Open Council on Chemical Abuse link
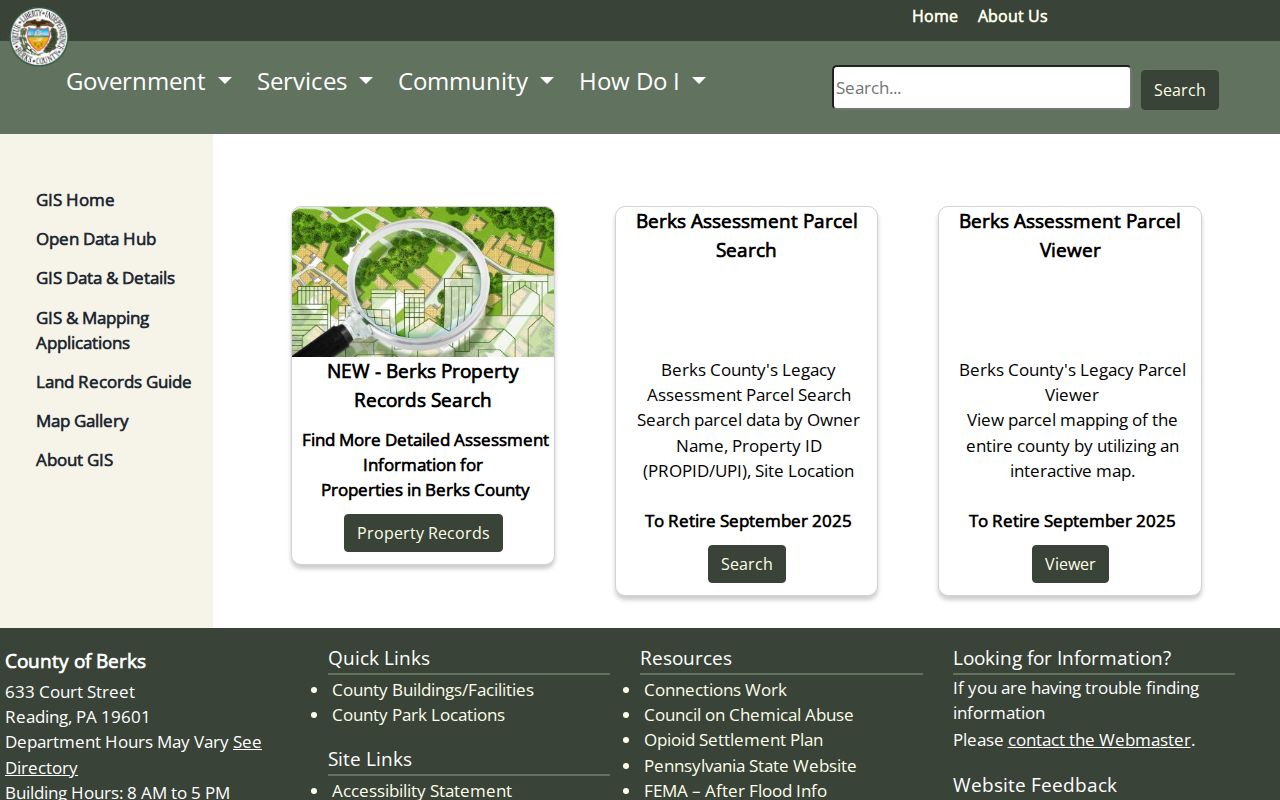Screen dimensions: 1280x800 click(x=749, y=715)
